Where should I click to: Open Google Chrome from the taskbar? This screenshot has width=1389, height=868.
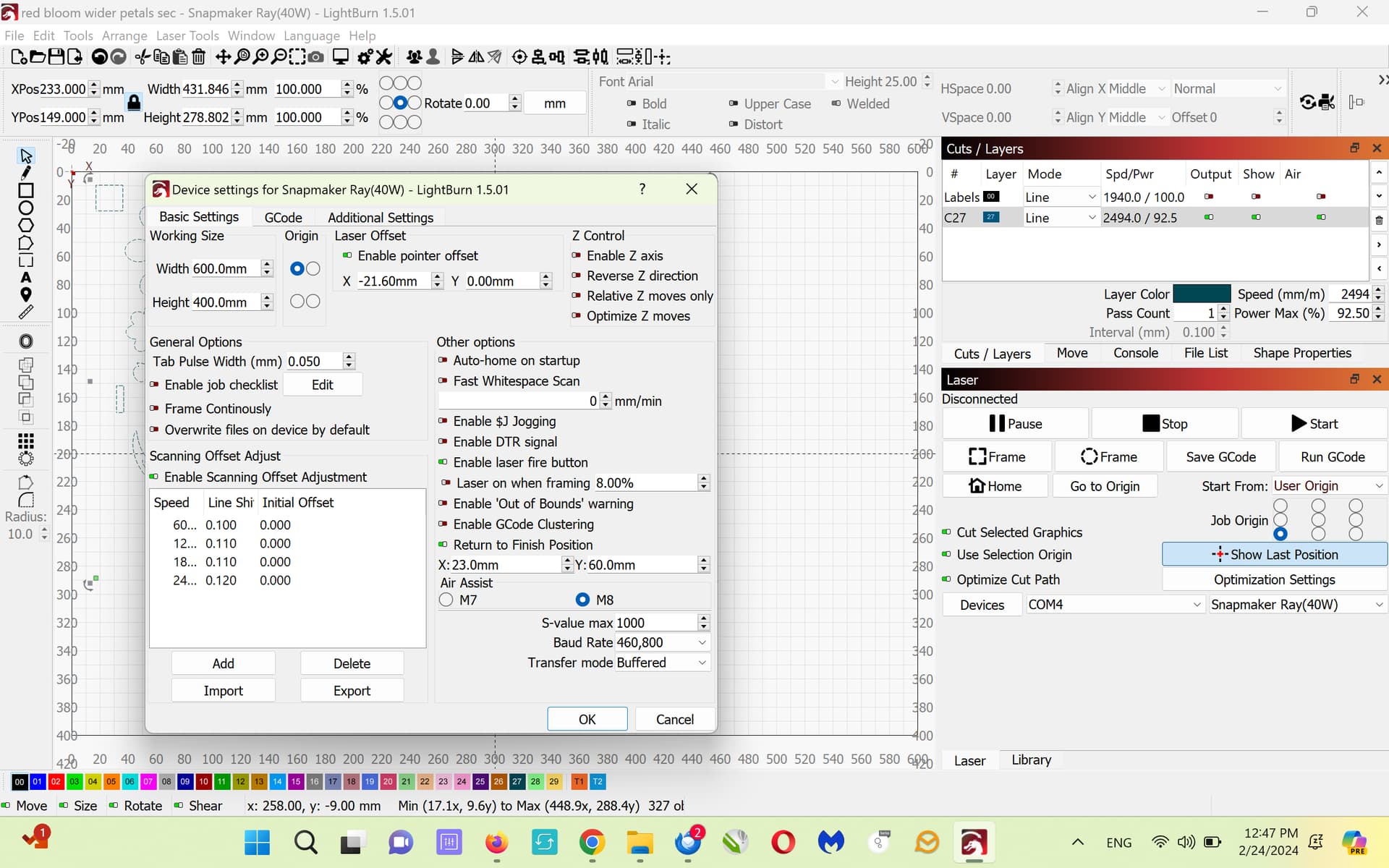point(592,843)
